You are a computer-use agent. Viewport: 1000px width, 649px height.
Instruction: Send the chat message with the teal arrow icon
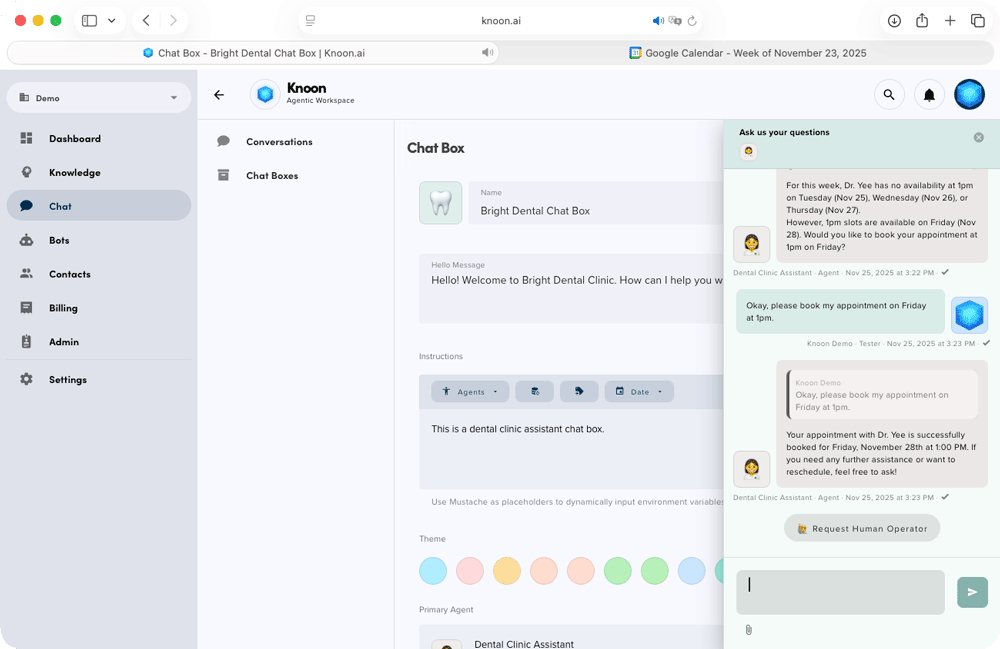[x=972, y=592]
